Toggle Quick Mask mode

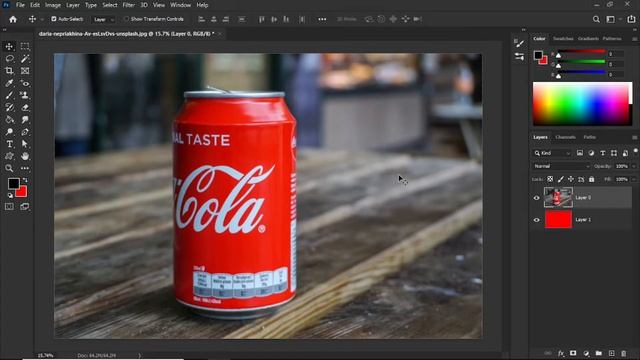pos(9,207)
